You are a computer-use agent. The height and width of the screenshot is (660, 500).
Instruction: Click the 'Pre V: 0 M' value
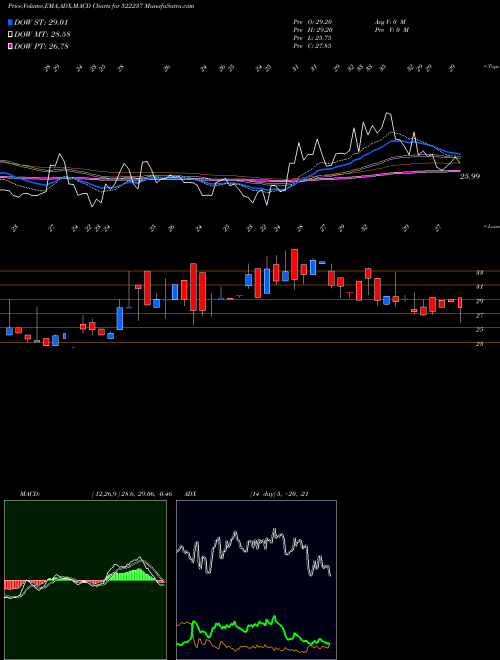pyautogui.click(x=391, y=30)
